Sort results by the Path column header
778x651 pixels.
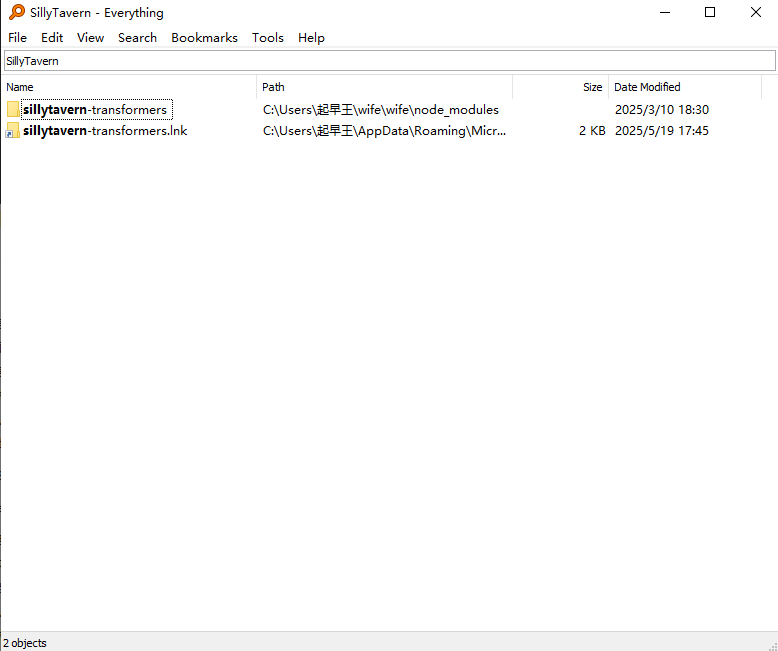(x=385, y=87)
